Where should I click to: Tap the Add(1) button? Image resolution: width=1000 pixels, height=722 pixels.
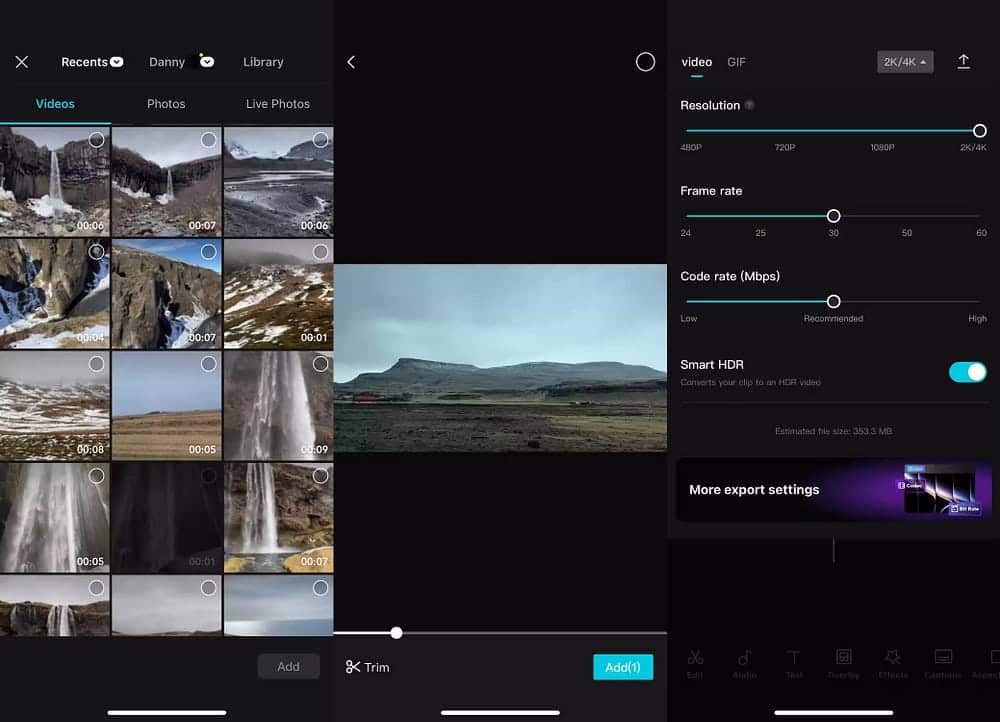[x=623, y=666]
